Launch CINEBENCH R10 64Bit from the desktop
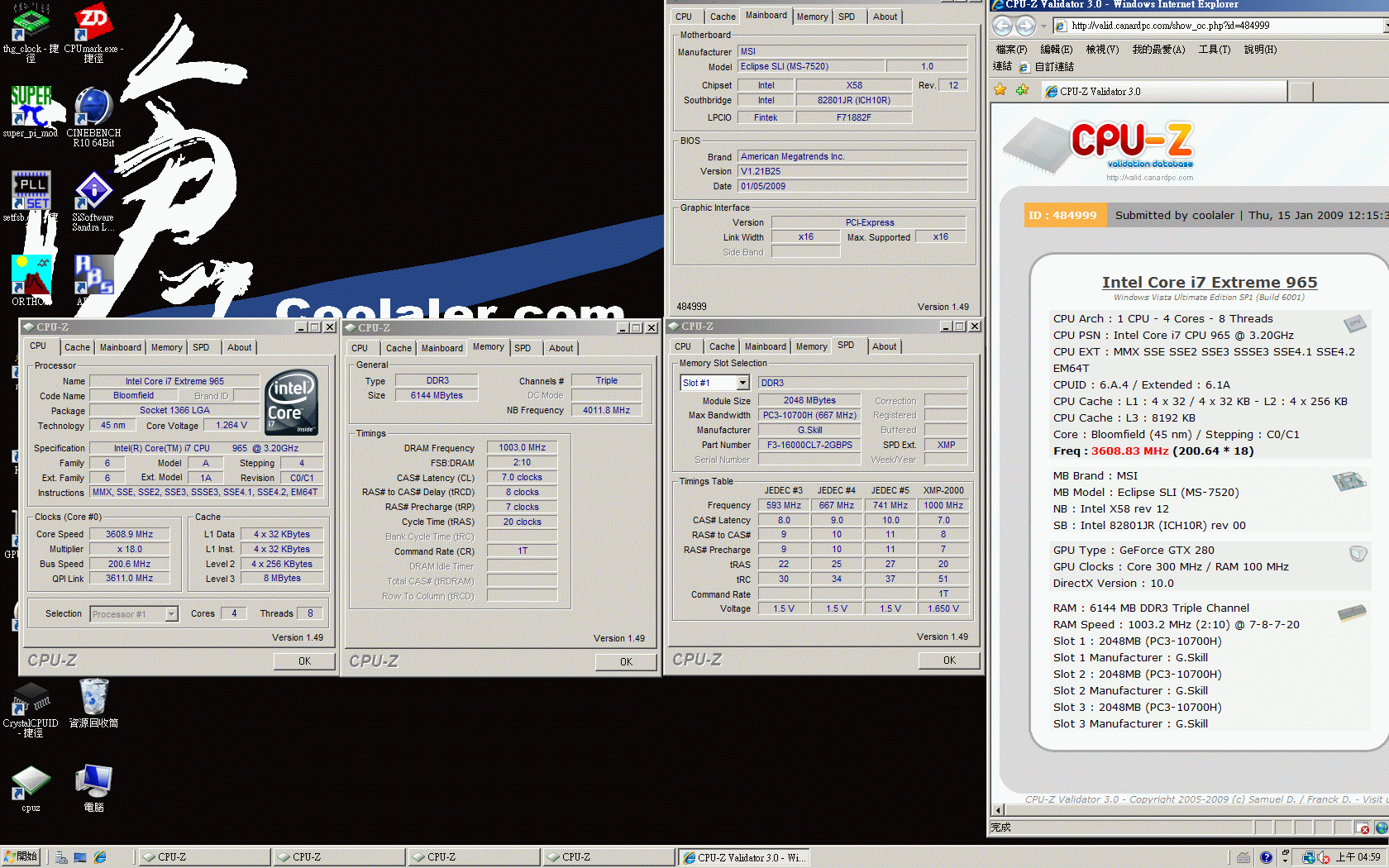Image resolution: width=1389 pixels, height=868 pixels. [93, 117]
